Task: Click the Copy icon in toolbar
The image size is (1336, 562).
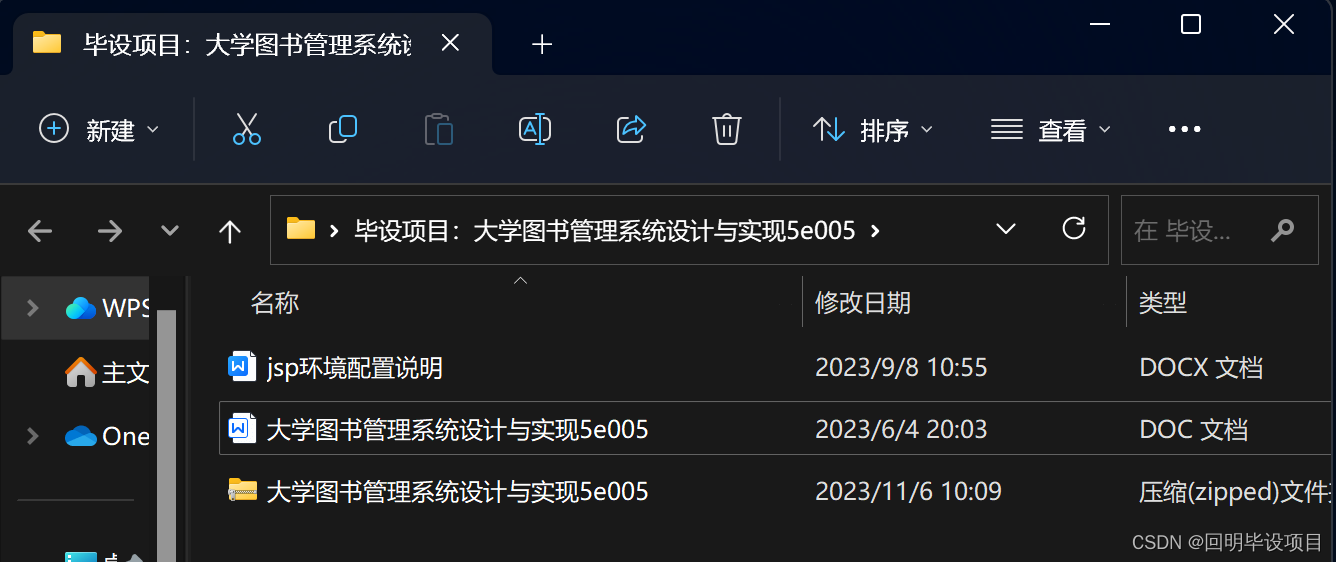Action: (x=343, y=129)
